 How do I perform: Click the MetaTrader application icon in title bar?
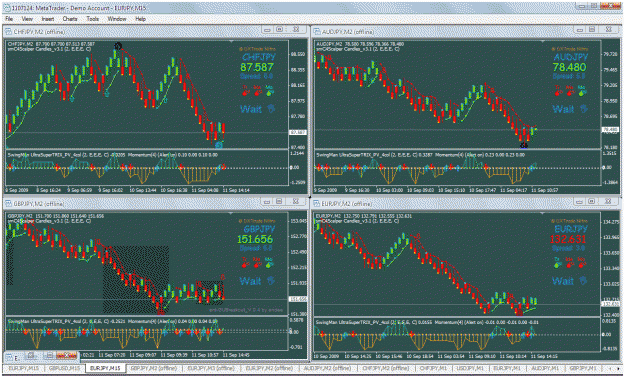(8, 8)
